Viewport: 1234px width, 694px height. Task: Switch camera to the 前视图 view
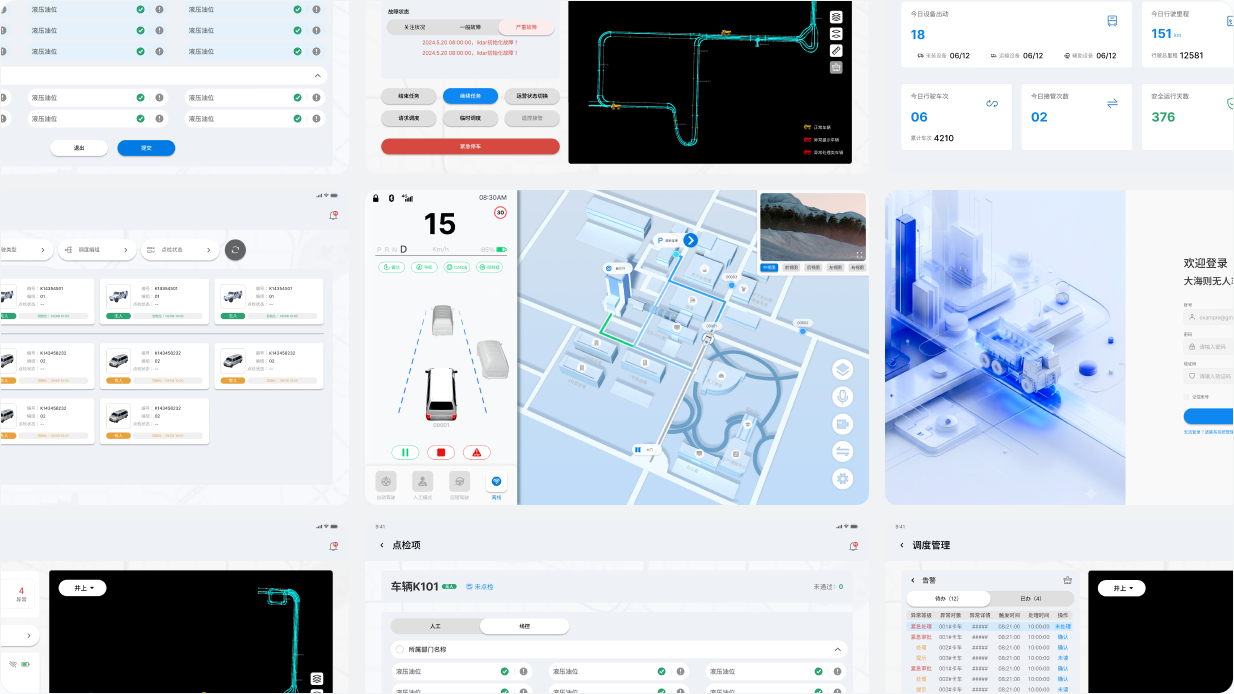tap(790, 267)
